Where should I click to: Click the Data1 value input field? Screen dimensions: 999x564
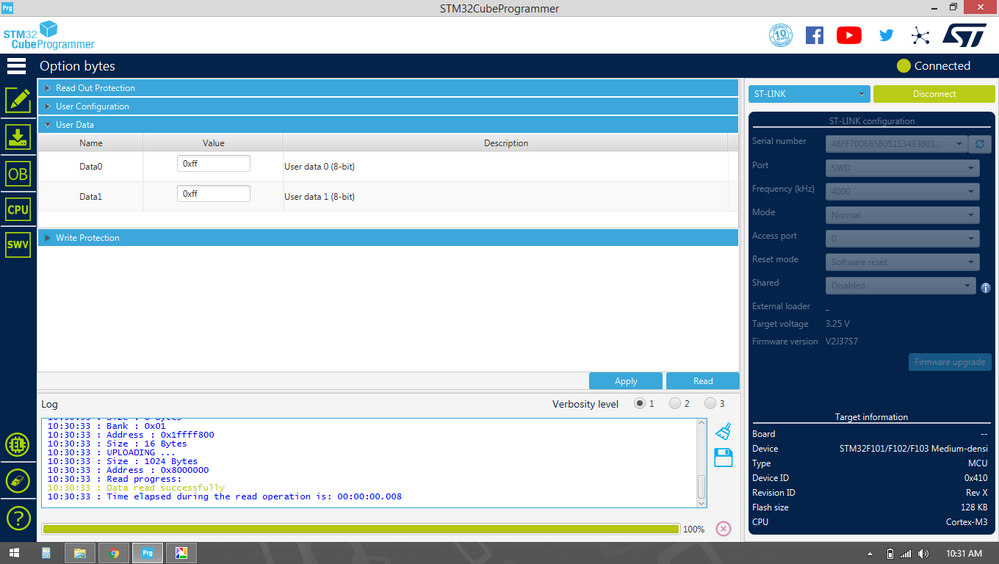tap(213, 194)
